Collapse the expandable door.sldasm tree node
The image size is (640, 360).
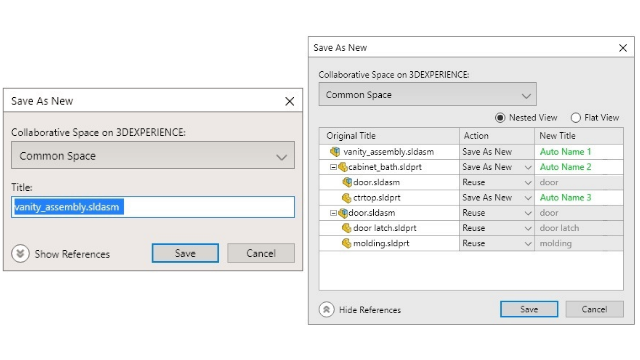click(333, 213)
